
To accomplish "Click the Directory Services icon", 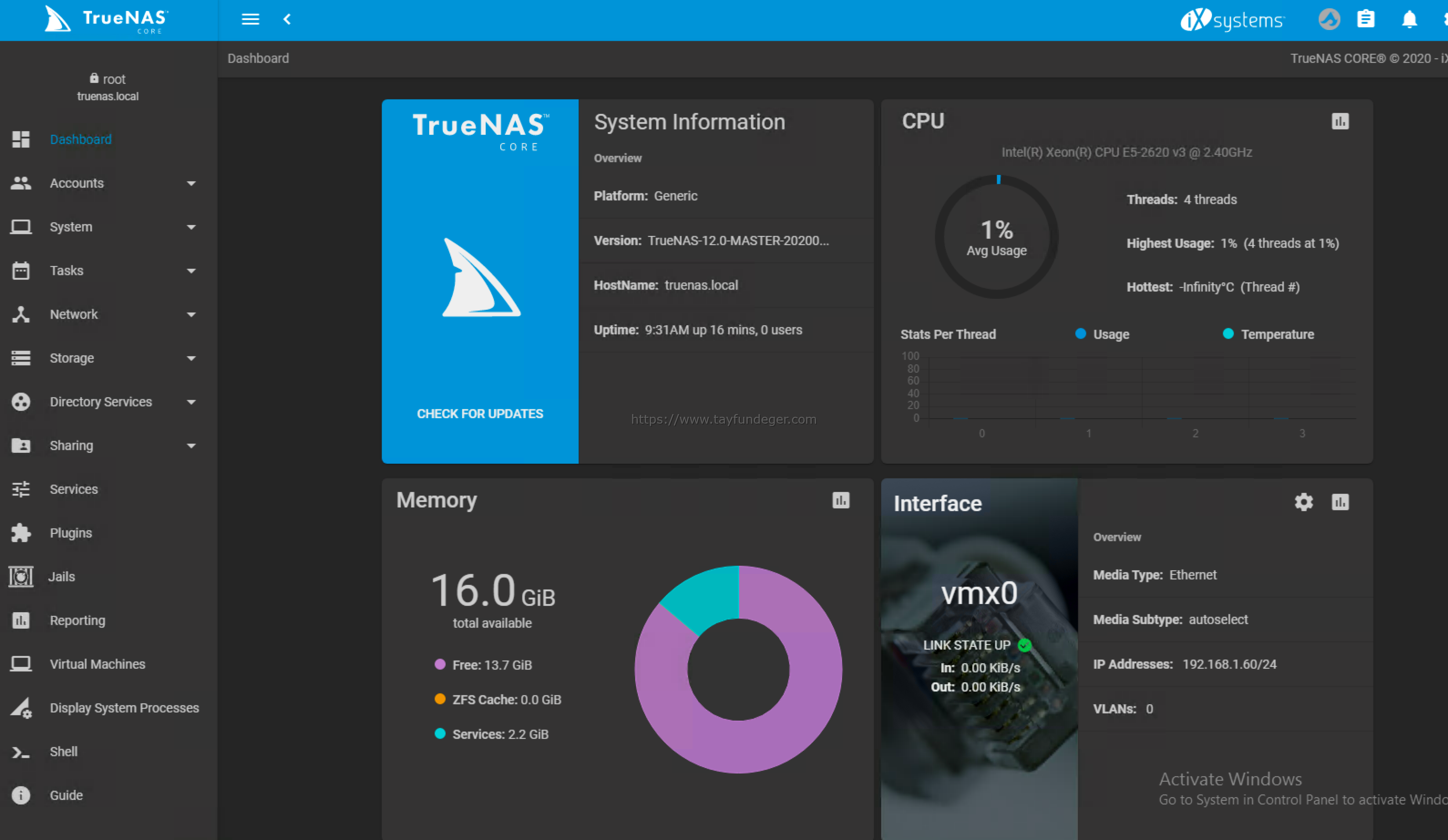I will click(x=21, y=401).
